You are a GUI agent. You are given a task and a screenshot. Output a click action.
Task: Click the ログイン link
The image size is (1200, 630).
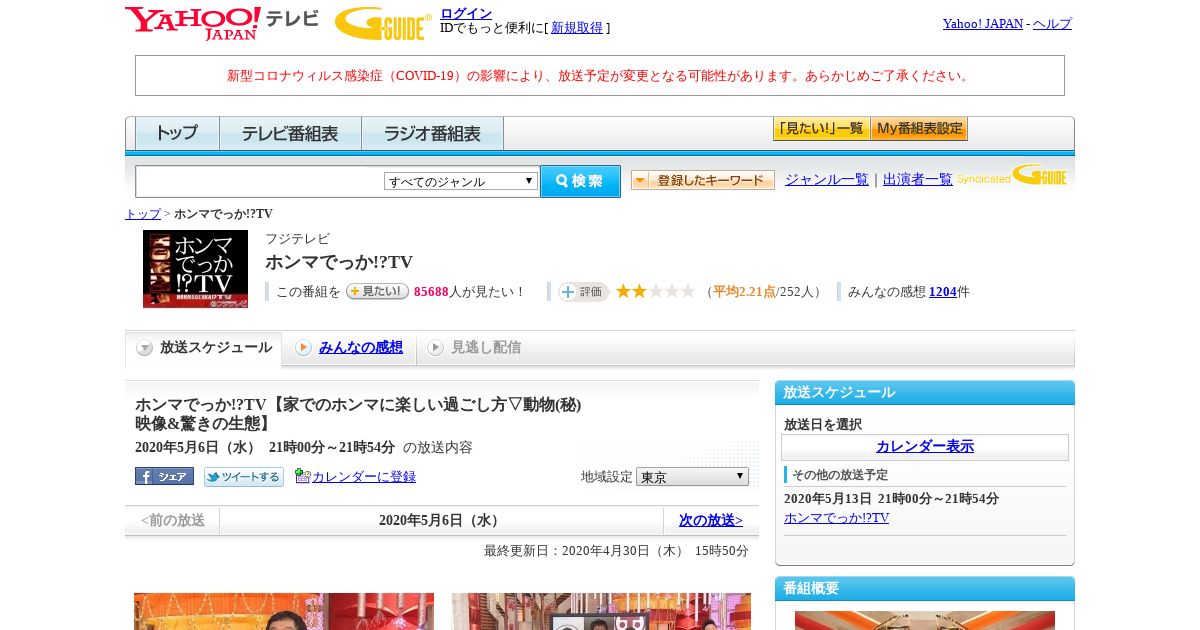466,13
